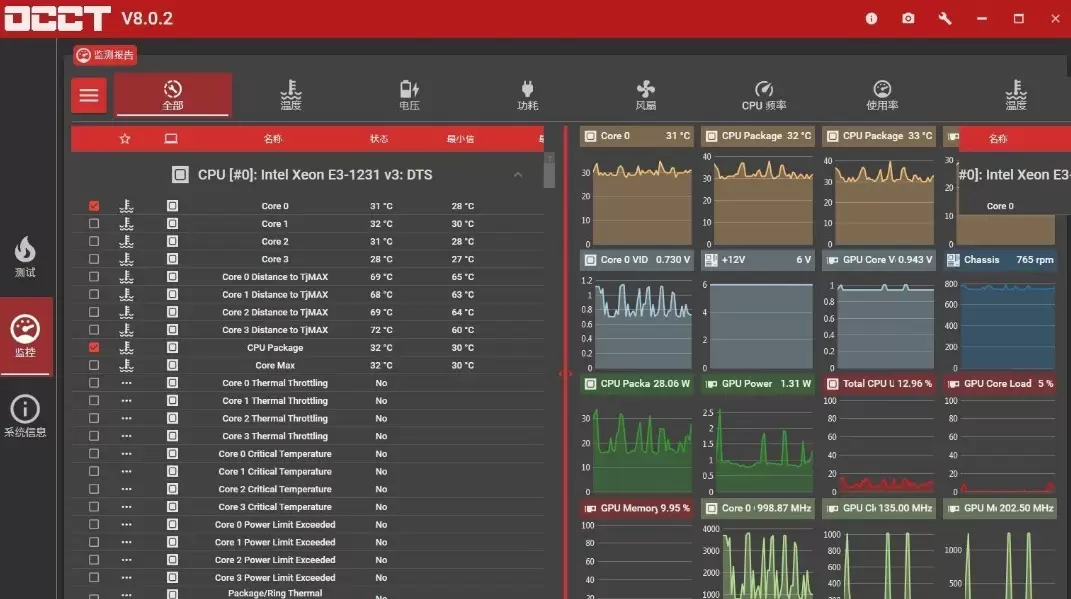Select the 电压 voltage tab
The height and width of the screenshot is (599, 1071).
pyautogui.click(x=409, y=95)
